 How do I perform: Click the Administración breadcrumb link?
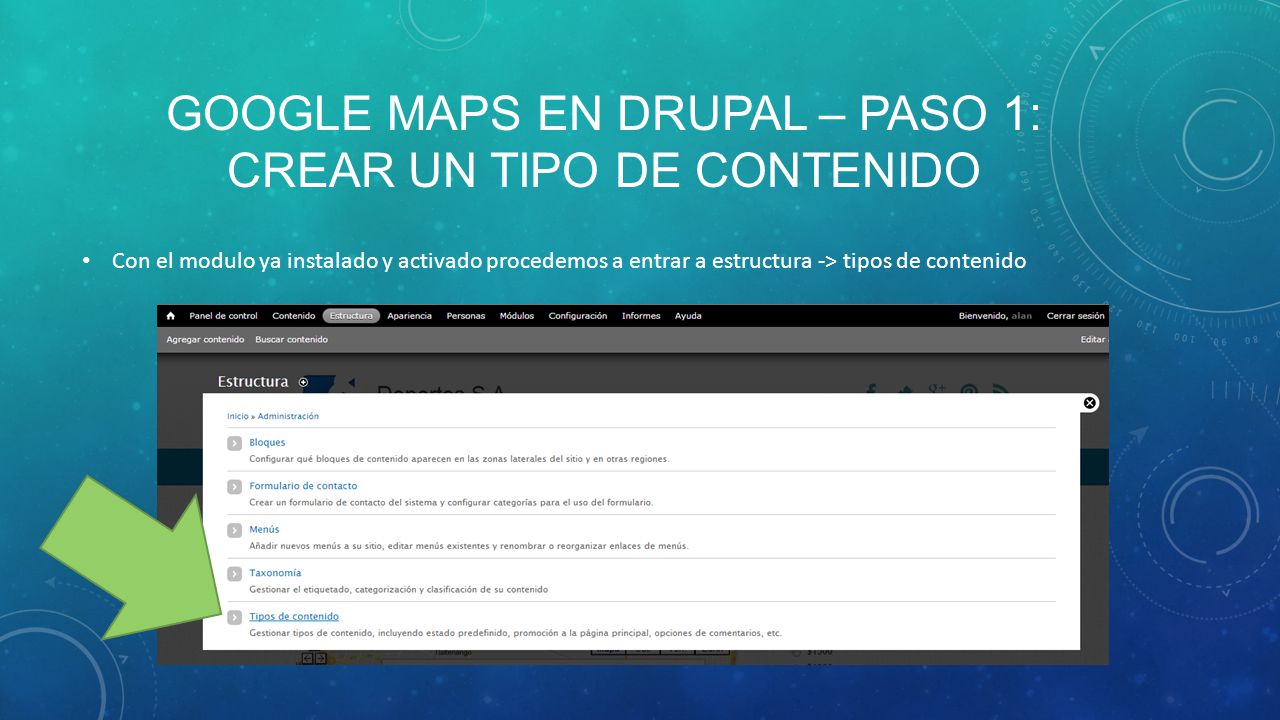pyautogui.click(x=288, y=416)
